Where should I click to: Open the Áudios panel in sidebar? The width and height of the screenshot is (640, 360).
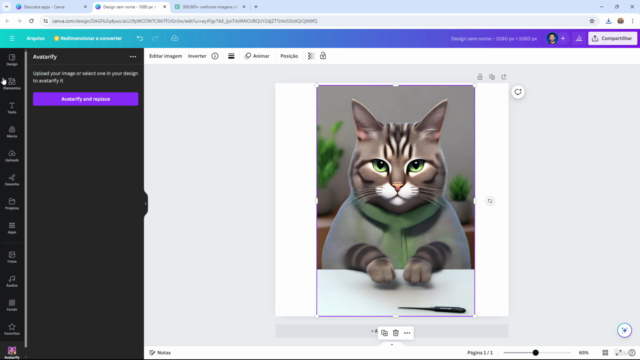point(12,281)
